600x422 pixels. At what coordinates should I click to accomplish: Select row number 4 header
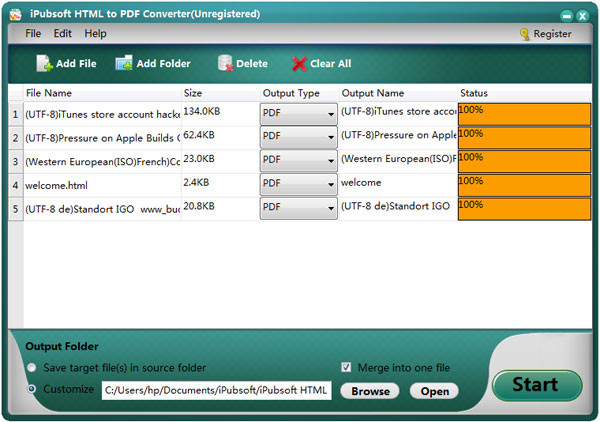pos(15,185)
